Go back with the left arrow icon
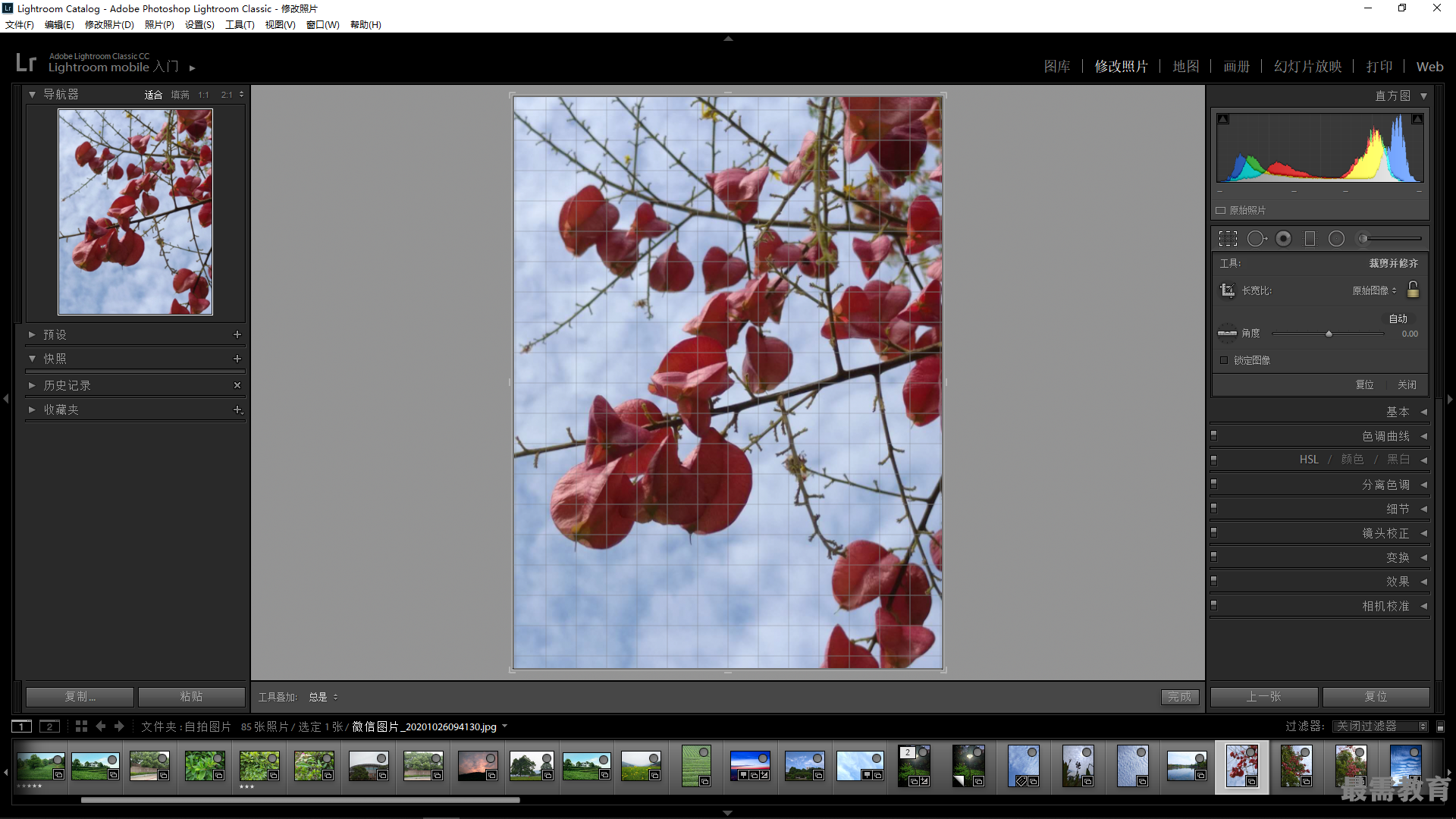Image resolution: width=1456 pixels, height=819 pixels. (101, 726)
